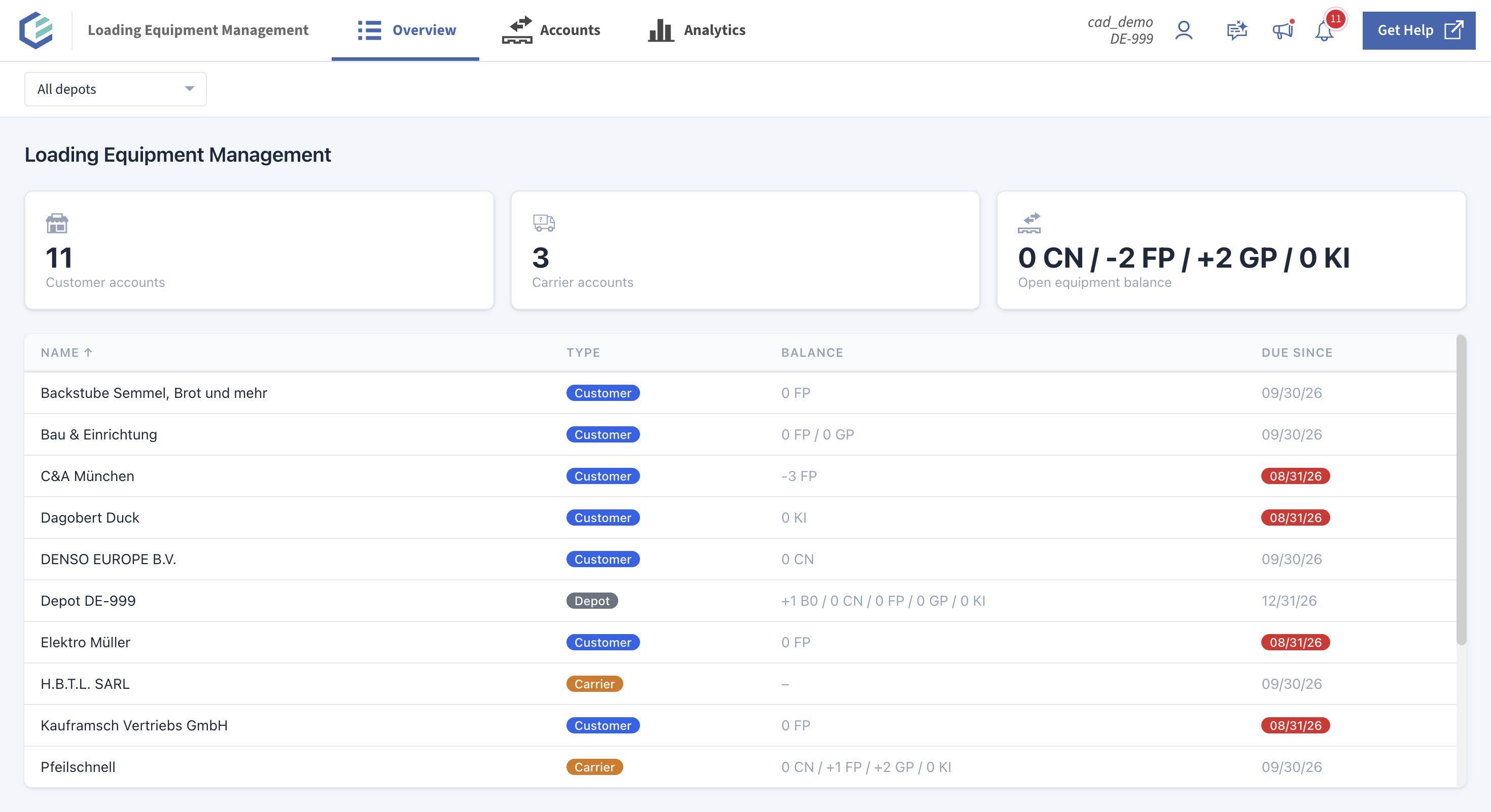
Task: Click Pfeilschnell balance 0 CN / +1 FP
Action: (866, 767)
